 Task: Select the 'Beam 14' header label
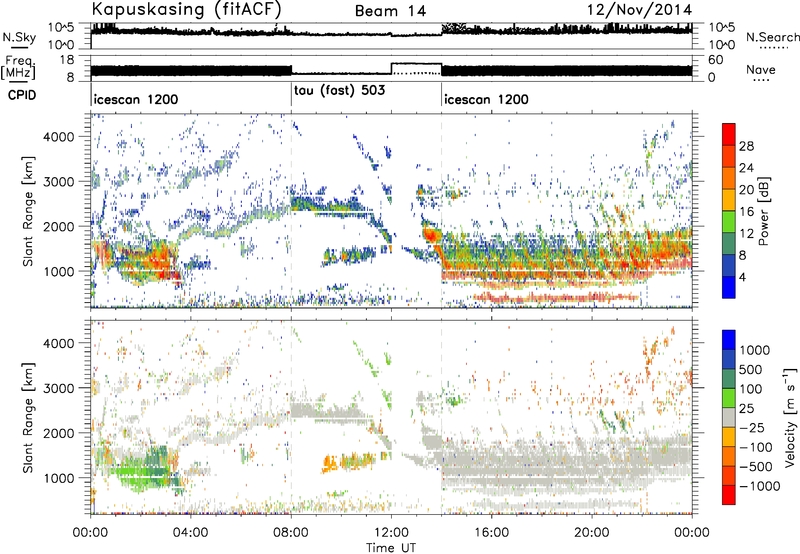click(x=390, y=11)
